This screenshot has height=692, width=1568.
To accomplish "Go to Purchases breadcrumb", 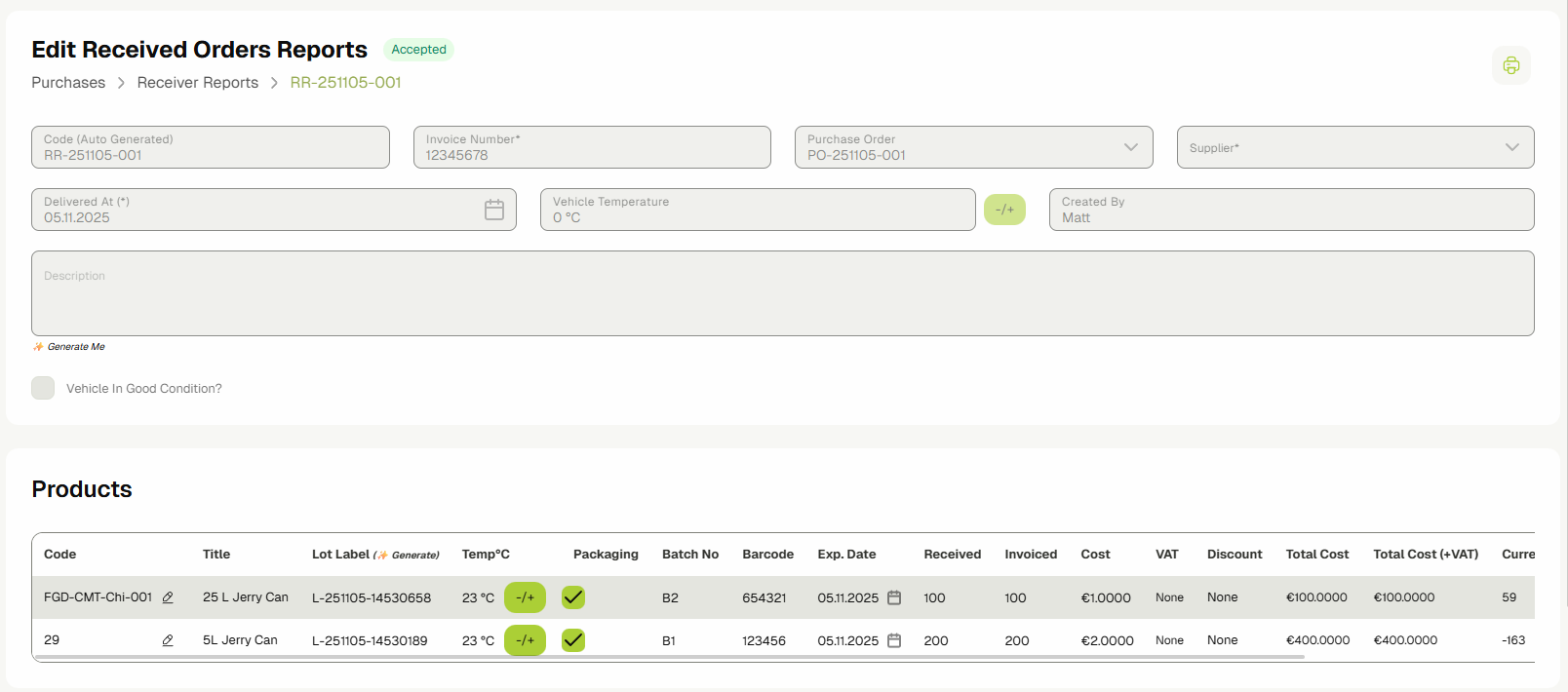I will [68, 83].
